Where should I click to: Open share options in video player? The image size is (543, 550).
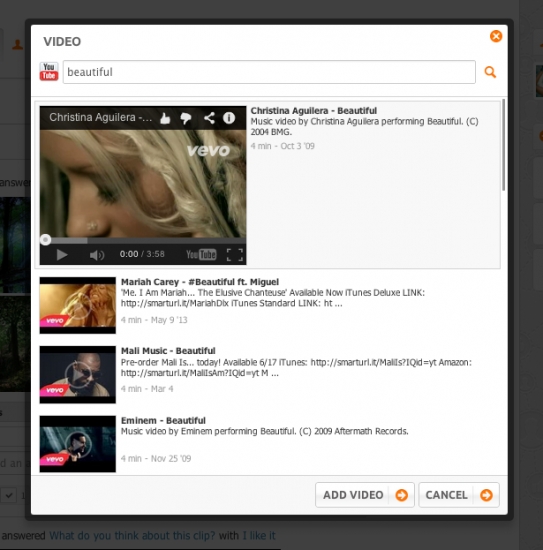click(x=209, y=118)
